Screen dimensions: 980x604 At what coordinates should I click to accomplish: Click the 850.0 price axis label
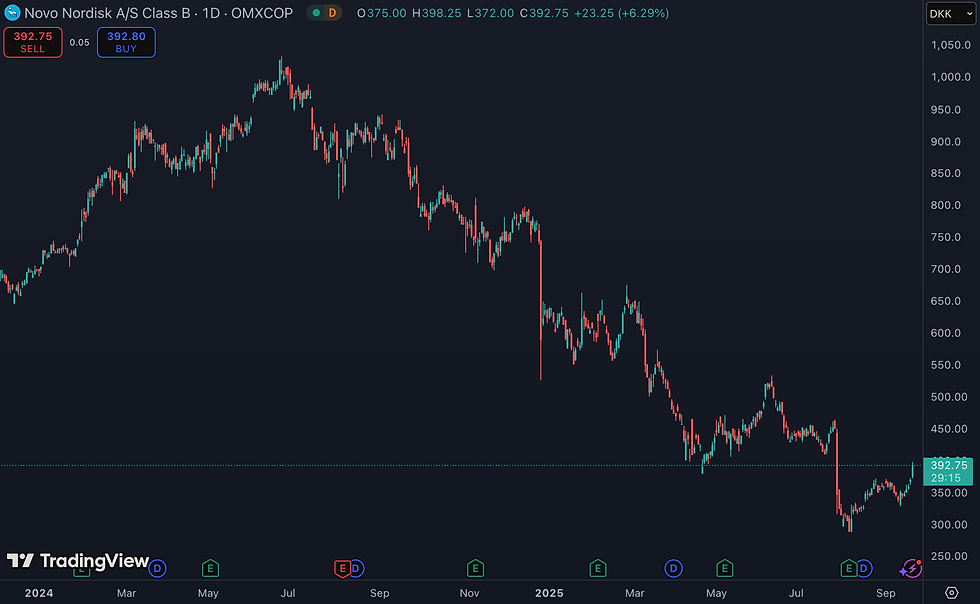[x=946, y=173]
